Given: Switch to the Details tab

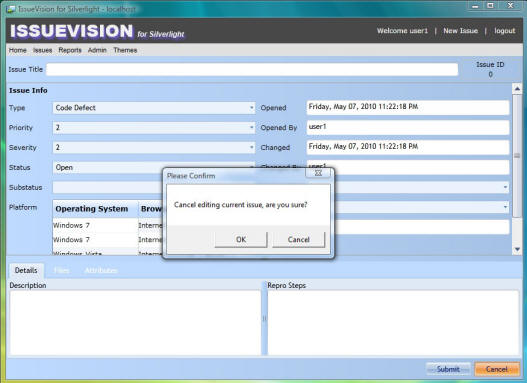Looking at the screenshot, I should point(26,270).
